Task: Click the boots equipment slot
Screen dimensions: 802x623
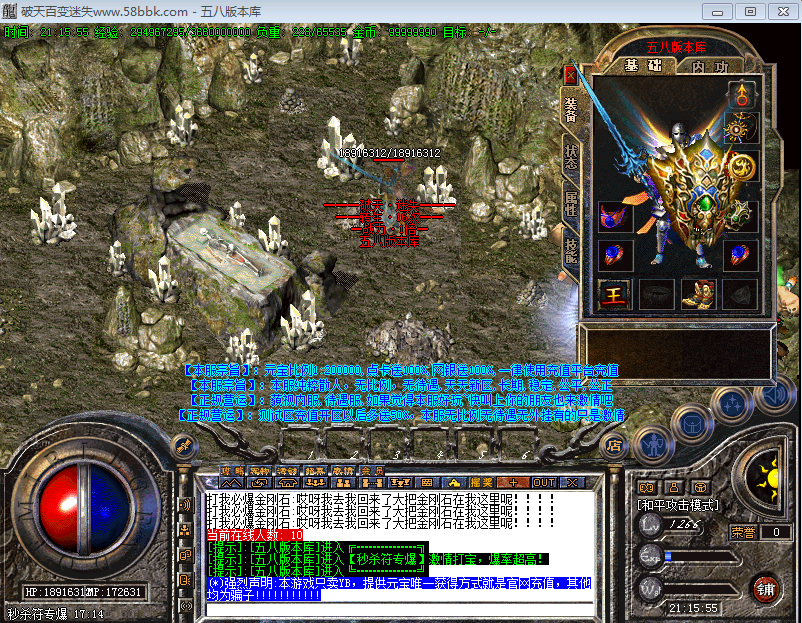Action: (698, 294)
